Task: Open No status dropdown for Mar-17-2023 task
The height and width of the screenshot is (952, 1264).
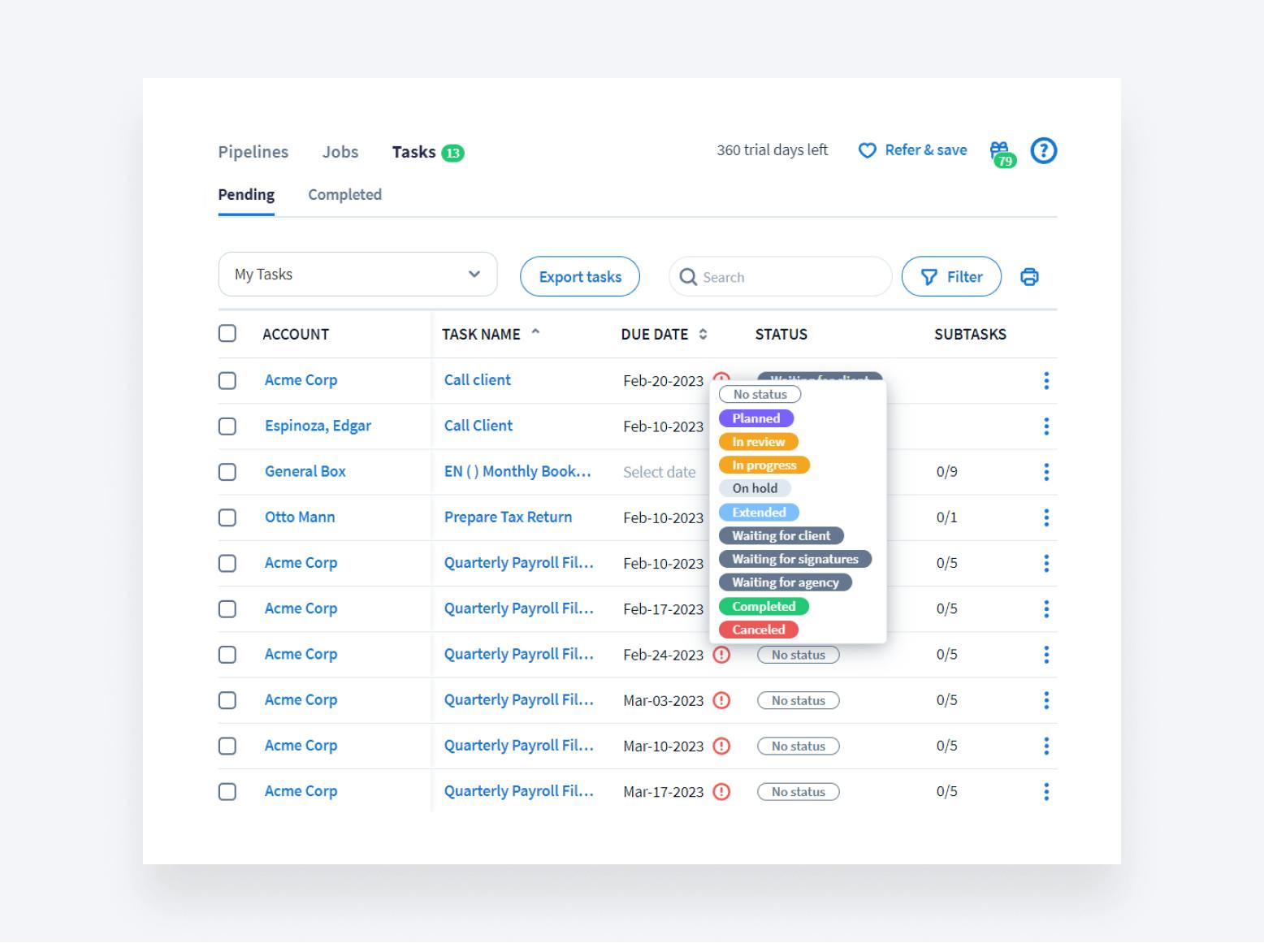Action: pos(798,792)
